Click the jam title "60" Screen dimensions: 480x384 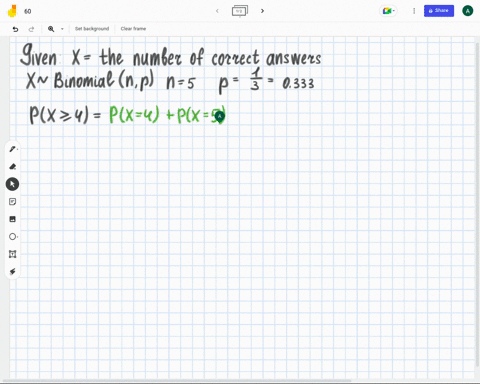pos(28,11)
